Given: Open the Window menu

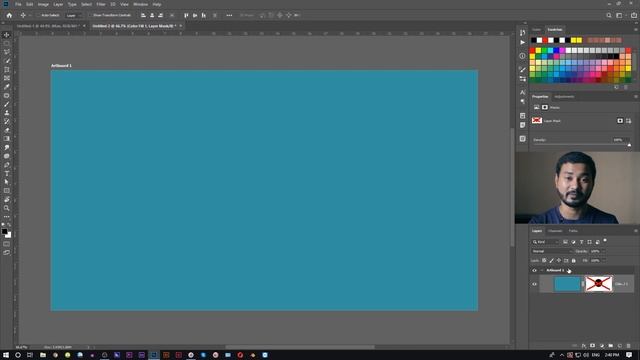Looking at the screenshot, I should pos(140,4).
